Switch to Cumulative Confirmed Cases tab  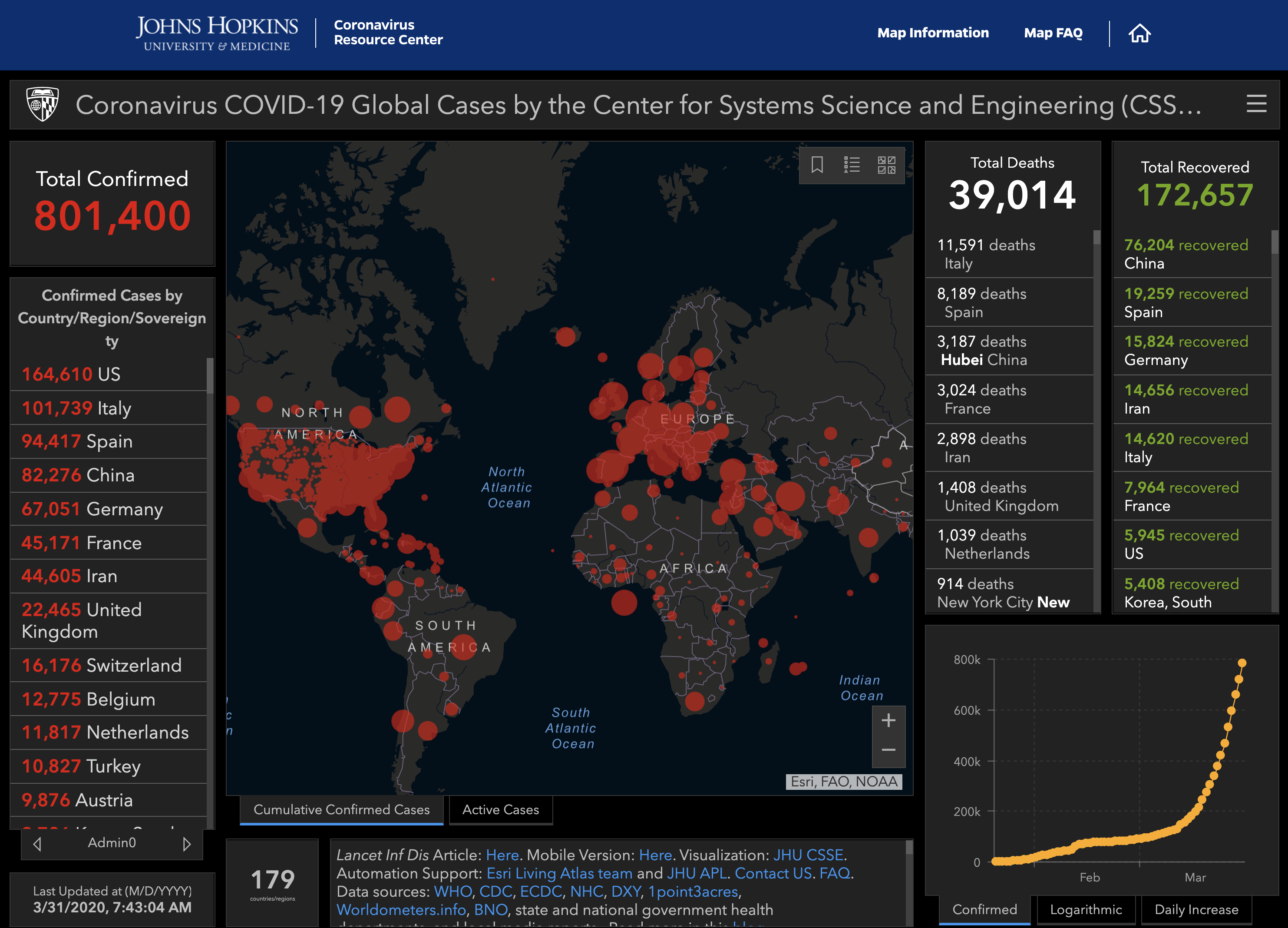pos(341,810)
